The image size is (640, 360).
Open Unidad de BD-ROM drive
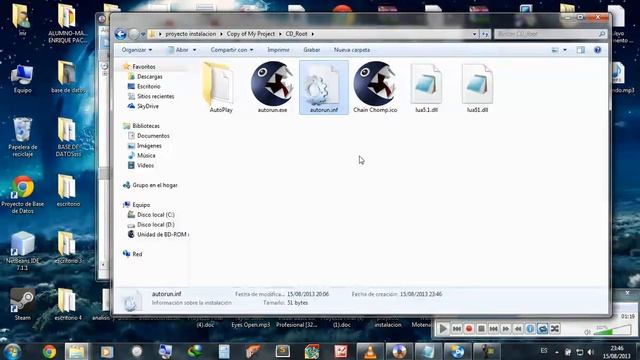[162, 235]
